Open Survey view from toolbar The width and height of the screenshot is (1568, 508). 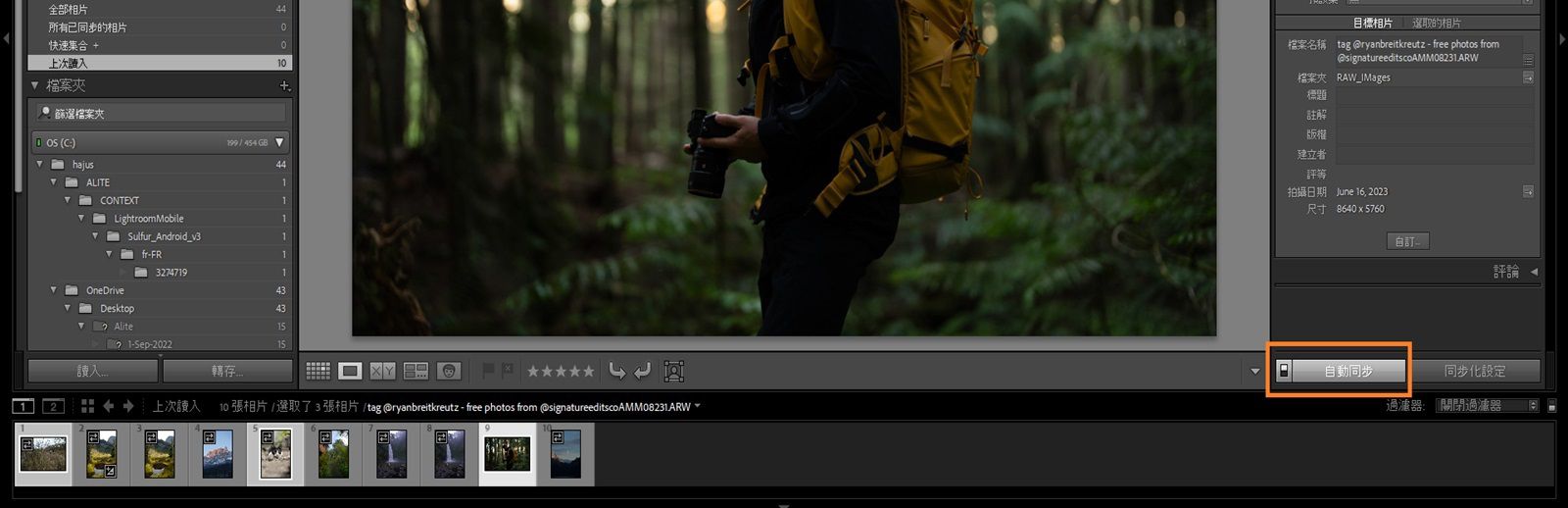(x=416, y=371)
